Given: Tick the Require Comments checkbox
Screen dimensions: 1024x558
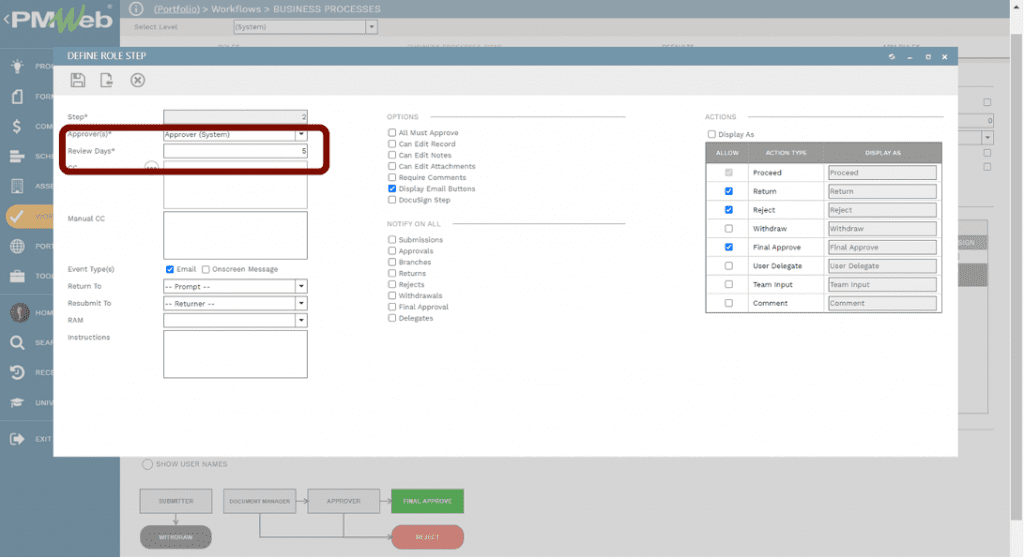Looking at the screenshot, I should (x=392, y=177).
